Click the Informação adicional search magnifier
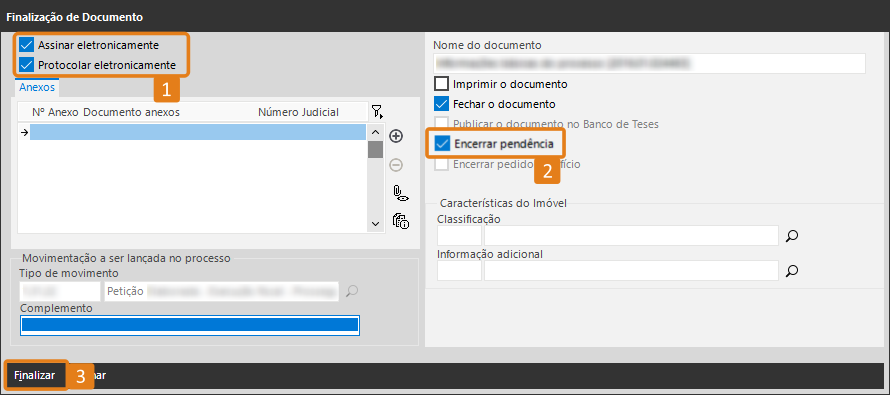The image size is (890, 395). [x=792, y=271]
